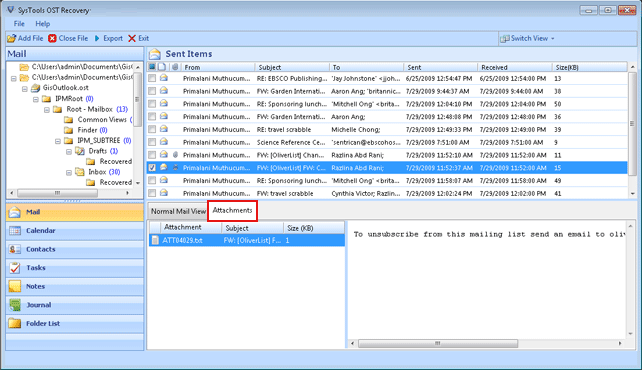Viewport: 642px width, 370px height.
Task: Select the Finder folder in tree
Action: tap(87, 130)
